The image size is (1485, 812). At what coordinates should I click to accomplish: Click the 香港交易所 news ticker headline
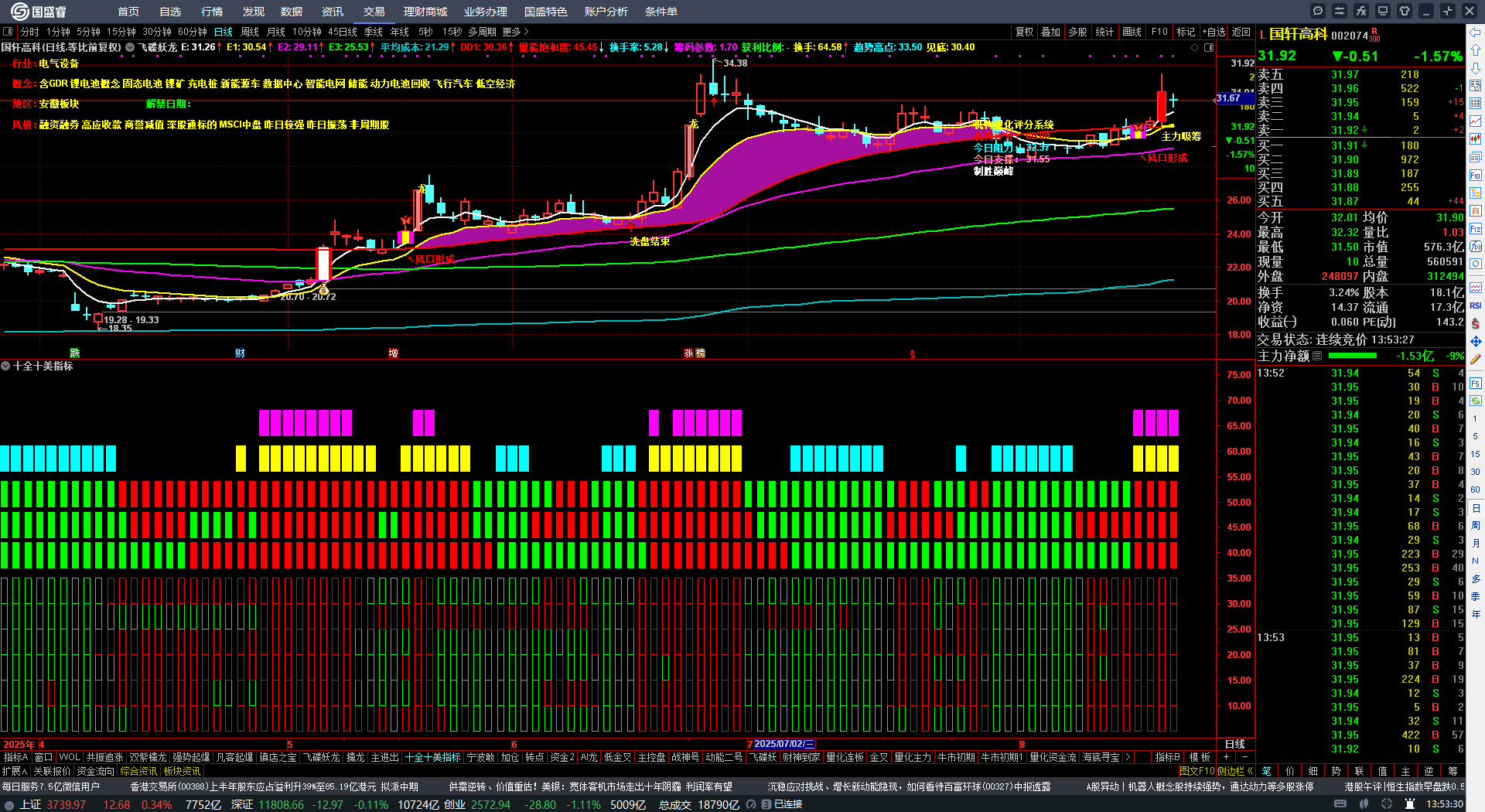coord(274,786)
